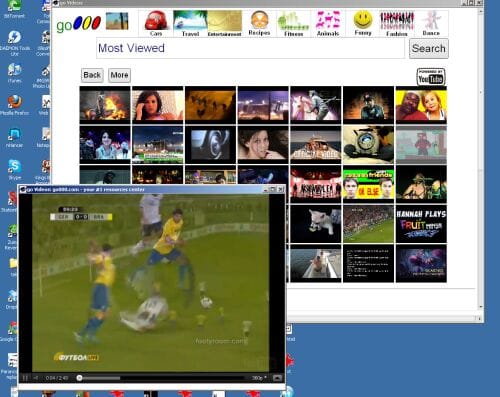Open the Funny smiley category icon
Screen dimensions: 500x397
point(363,23)
